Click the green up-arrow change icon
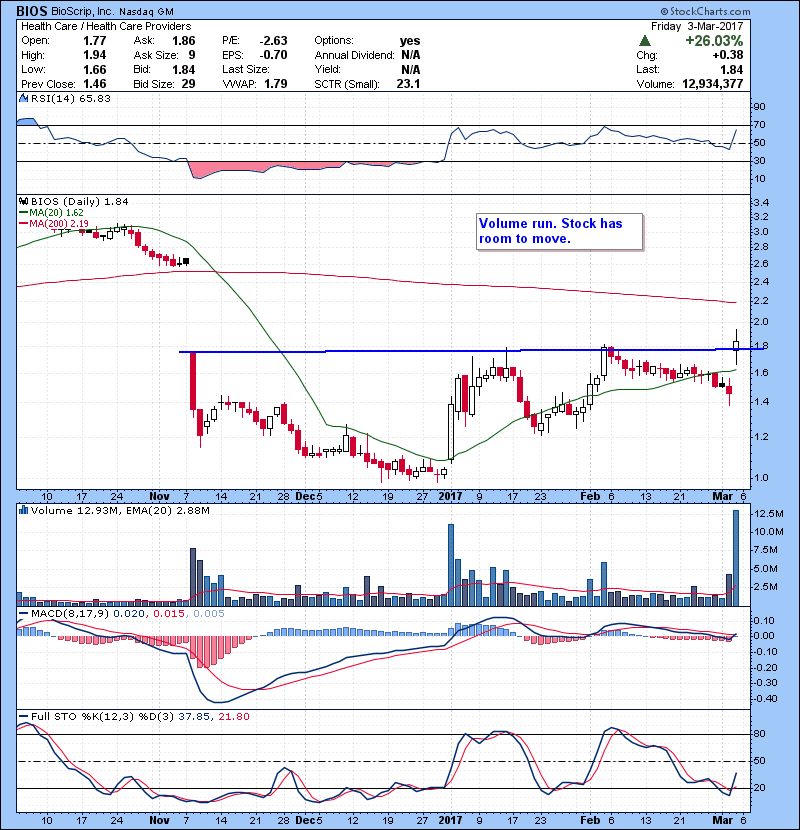This screenshot has height=830, width=800. coord(644,41)
